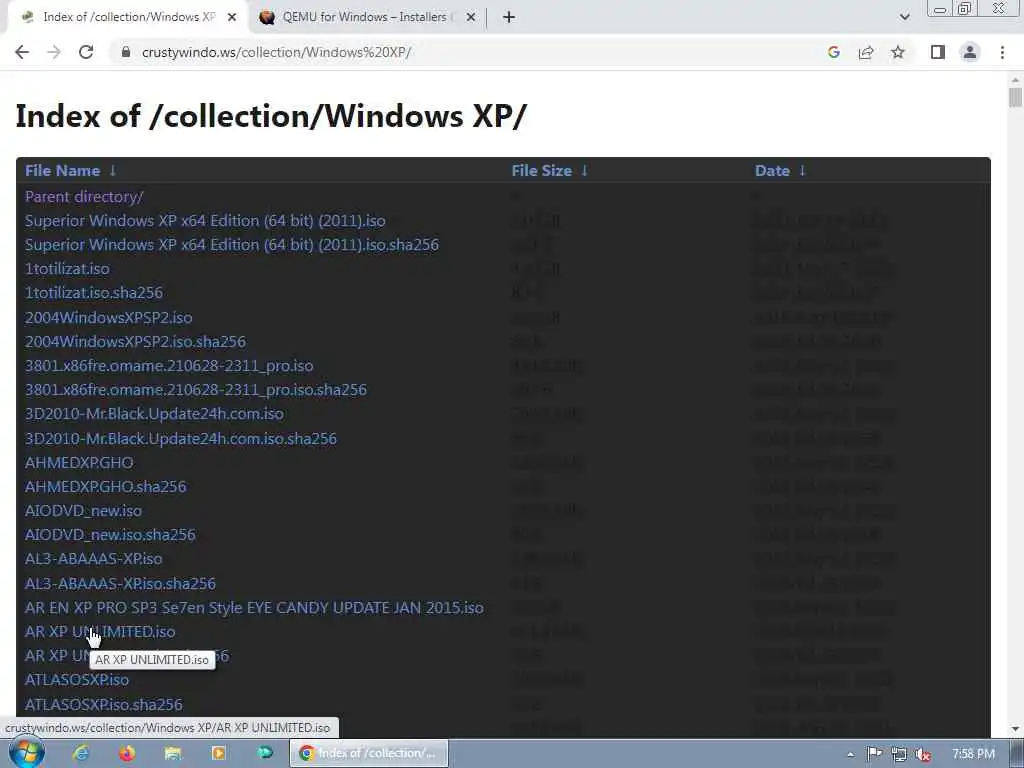Click 3801.x86fre.omame.210628-2311_pro.iso
Image resolution: width=1024 pixels, height=768 pixels.
(x=169, y=366)
